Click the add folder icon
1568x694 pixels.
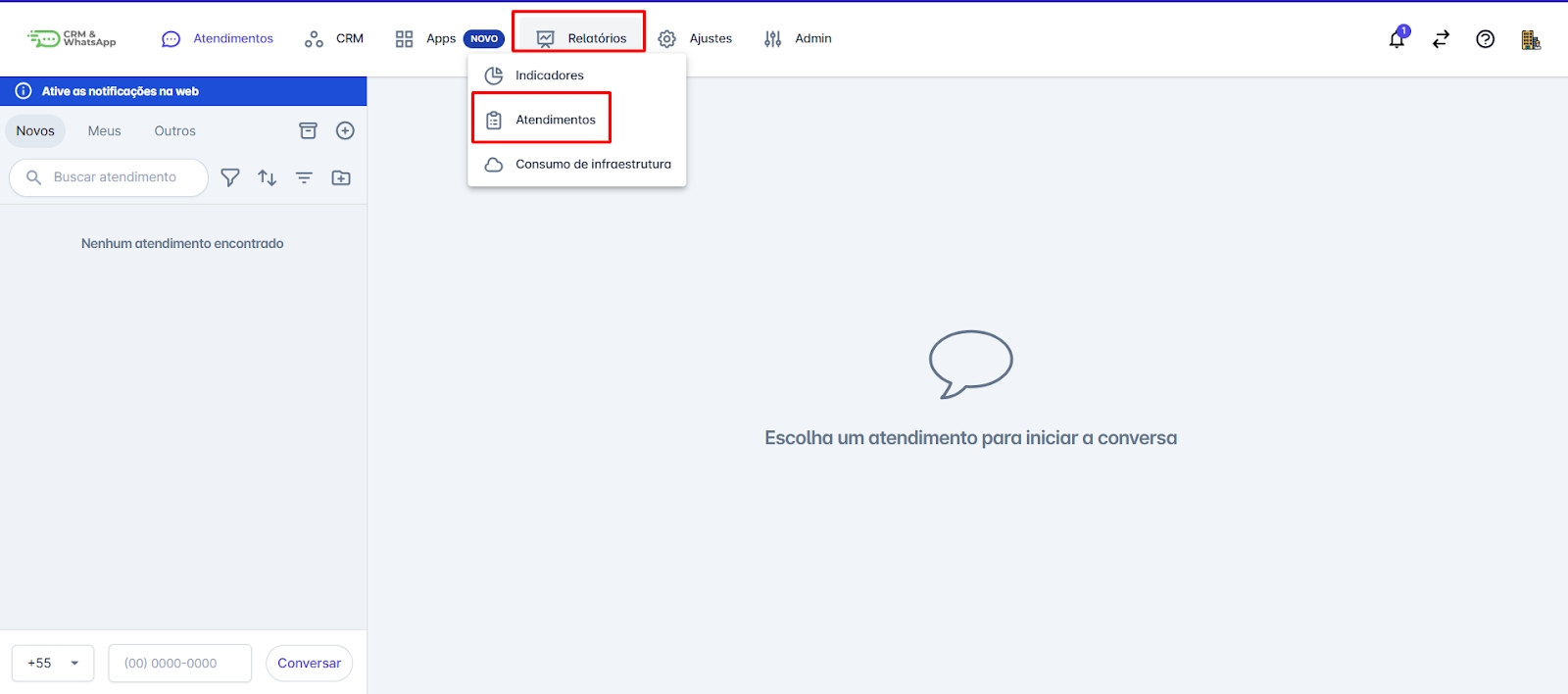coord(341,177)
